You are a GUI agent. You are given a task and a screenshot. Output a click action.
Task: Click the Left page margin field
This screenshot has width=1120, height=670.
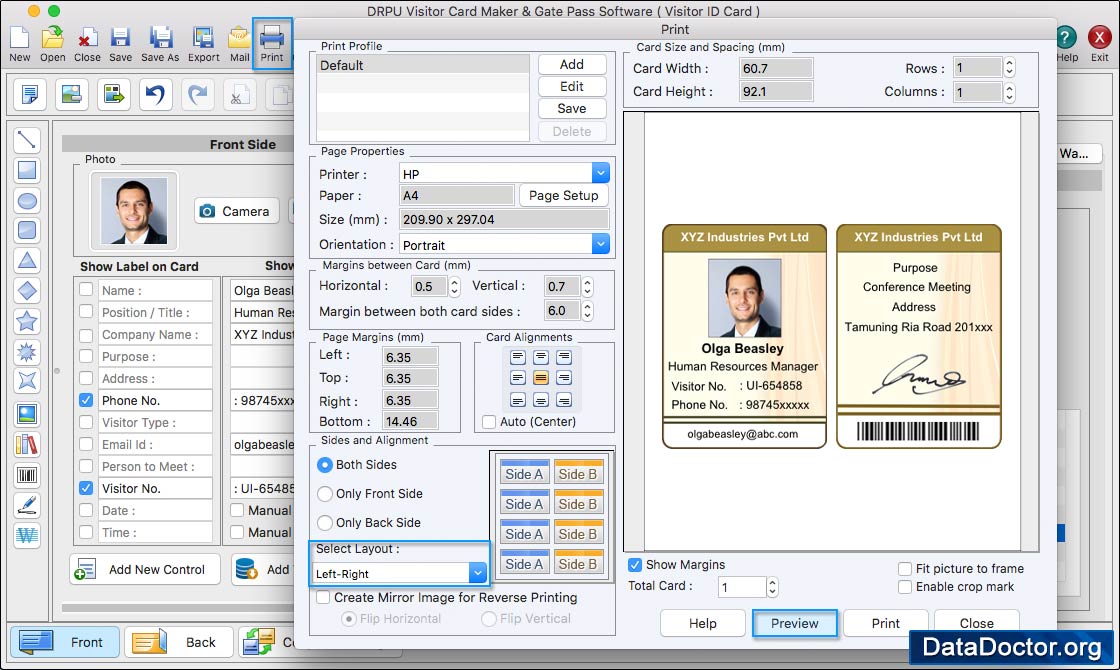click(410, 356)
